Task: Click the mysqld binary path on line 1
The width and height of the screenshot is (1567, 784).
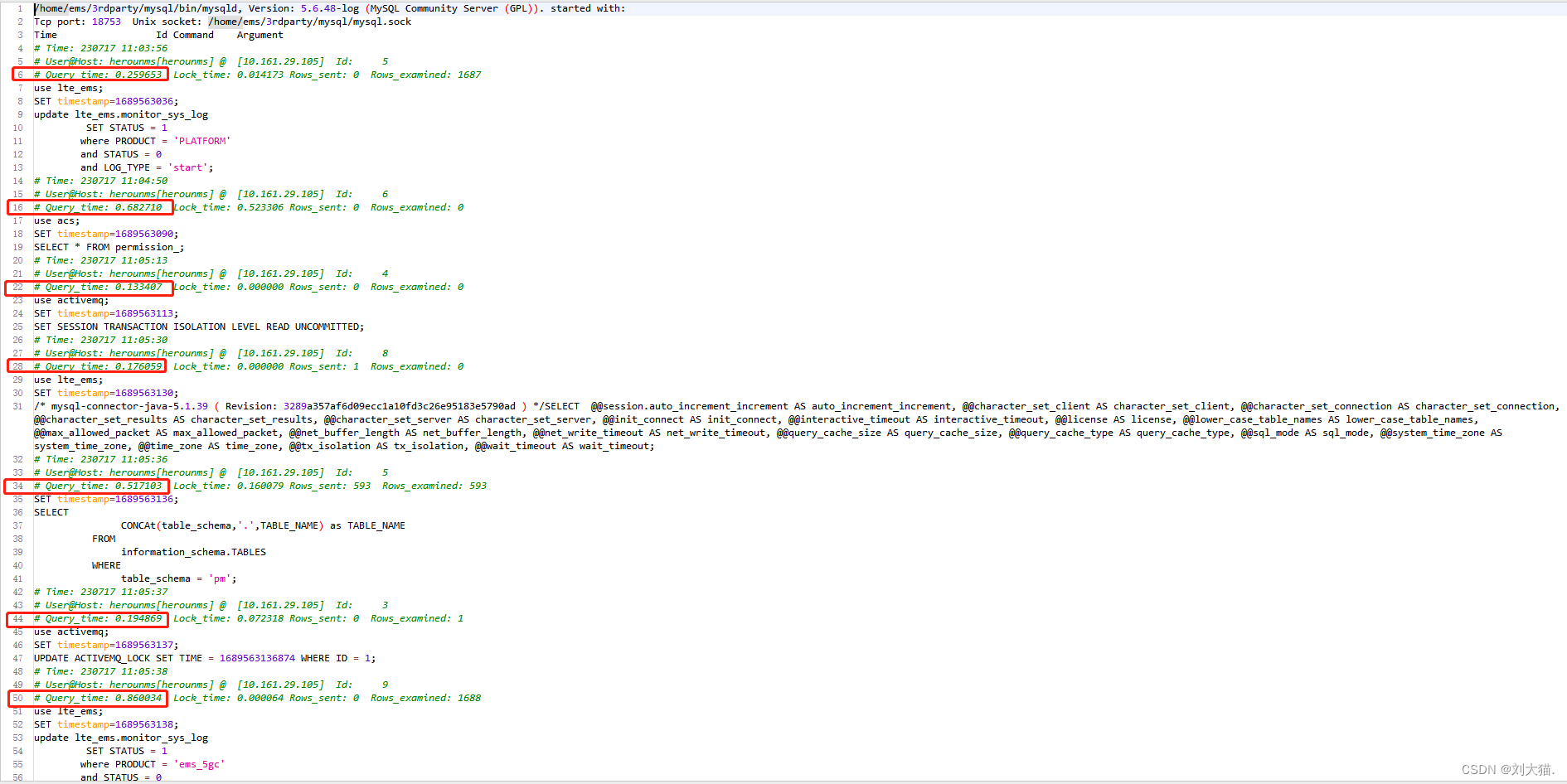Action: point(135,8)
